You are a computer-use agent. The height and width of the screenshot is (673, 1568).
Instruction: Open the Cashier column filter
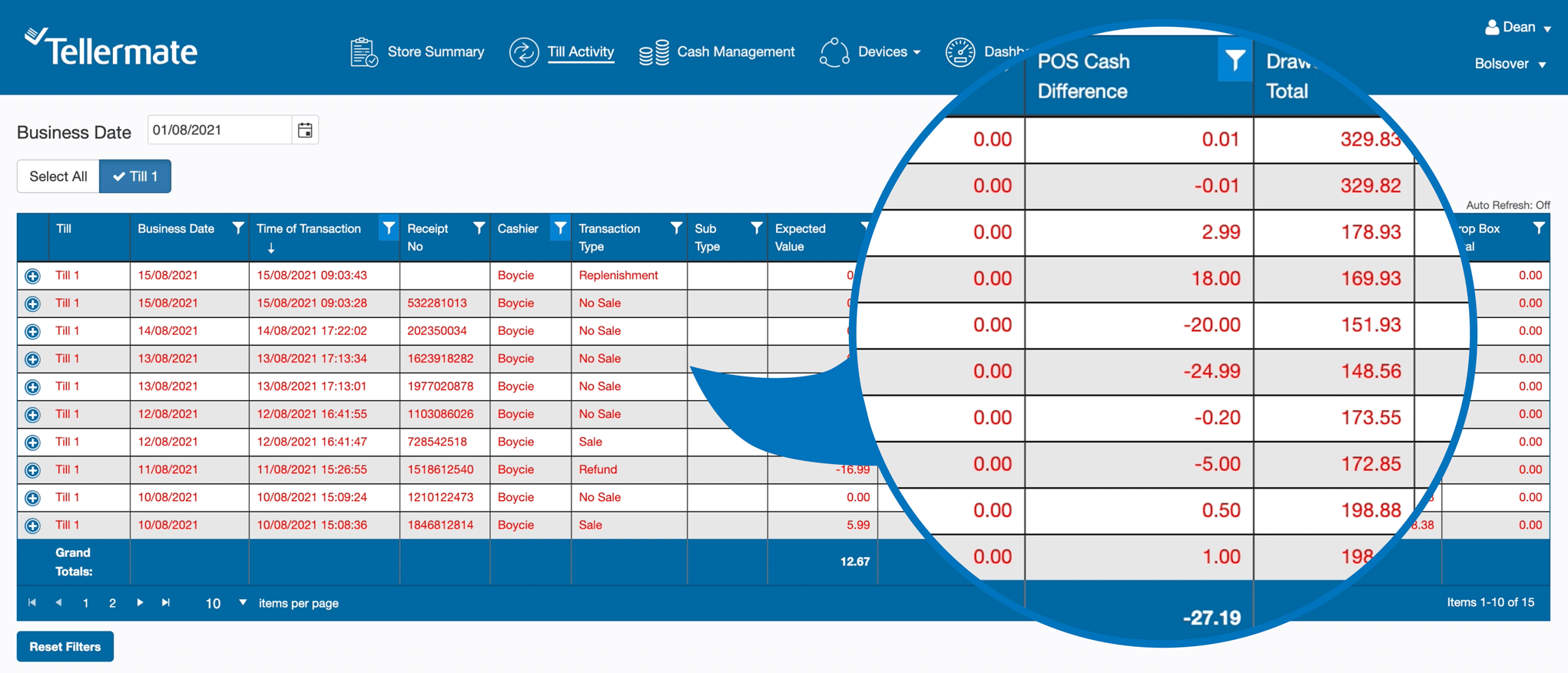[560, 228]
